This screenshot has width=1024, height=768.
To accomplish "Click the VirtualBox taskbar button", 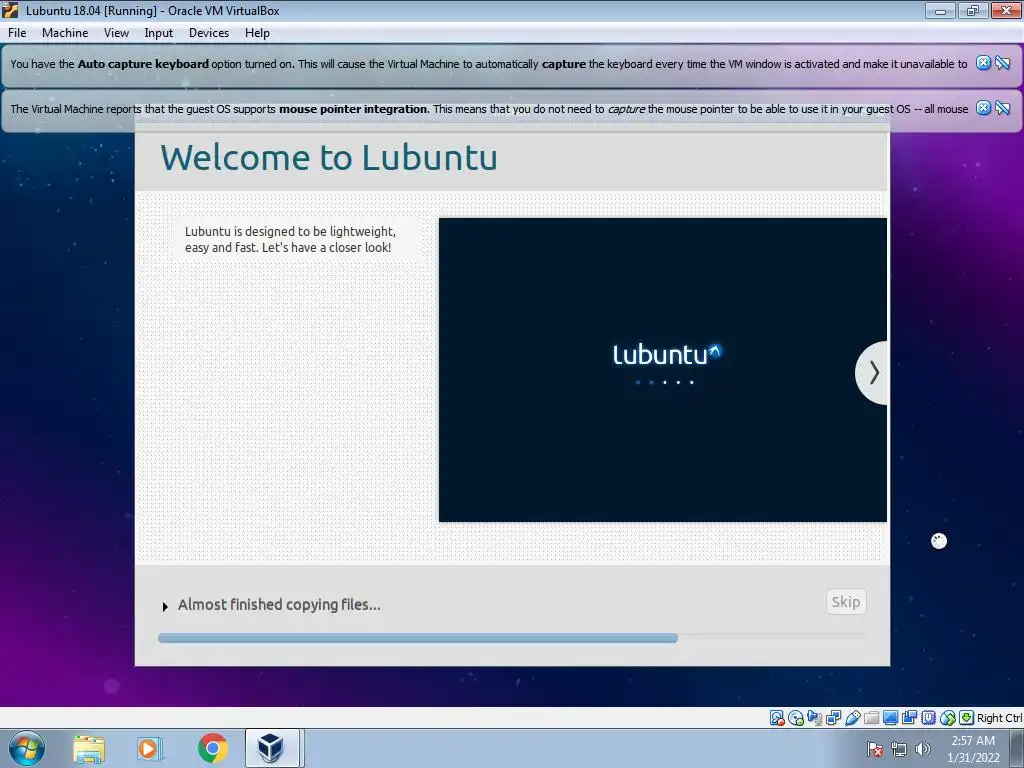I will (x=272, y=748).
